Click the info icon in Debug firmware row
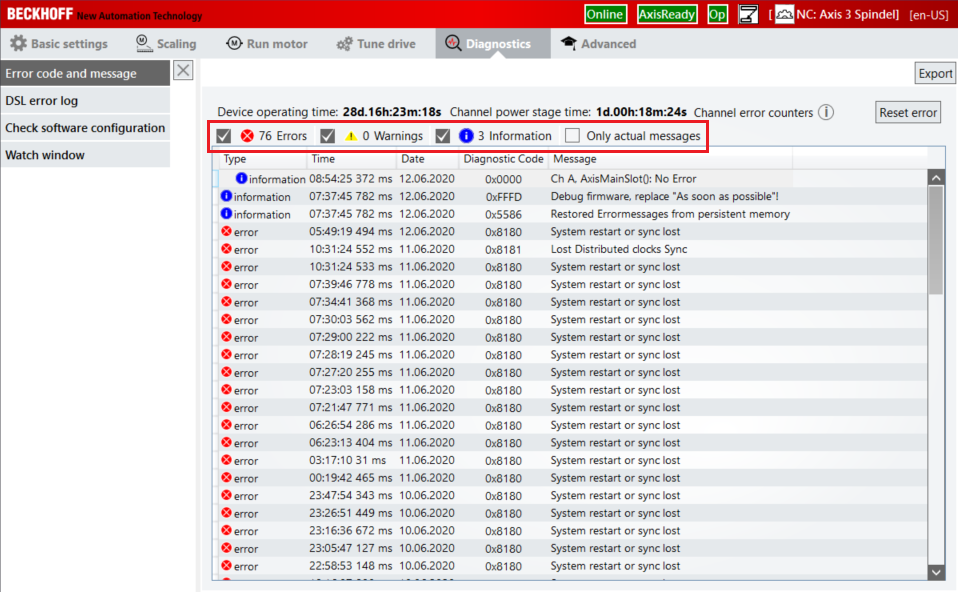Viewport: 958px width, 592px height. click(x=226, y=197)
